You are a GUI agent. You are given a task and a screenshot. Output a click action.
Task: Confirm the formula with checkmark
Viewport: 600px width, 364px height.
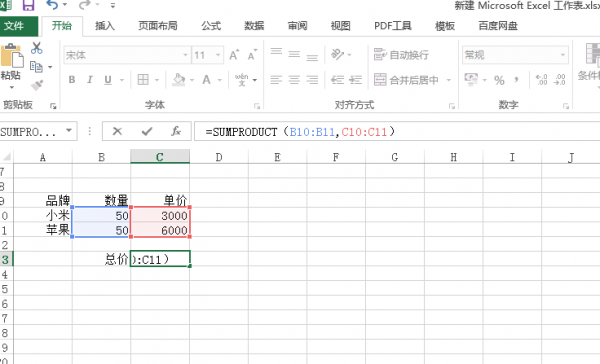pyautogui.click(x=147, y=131)
